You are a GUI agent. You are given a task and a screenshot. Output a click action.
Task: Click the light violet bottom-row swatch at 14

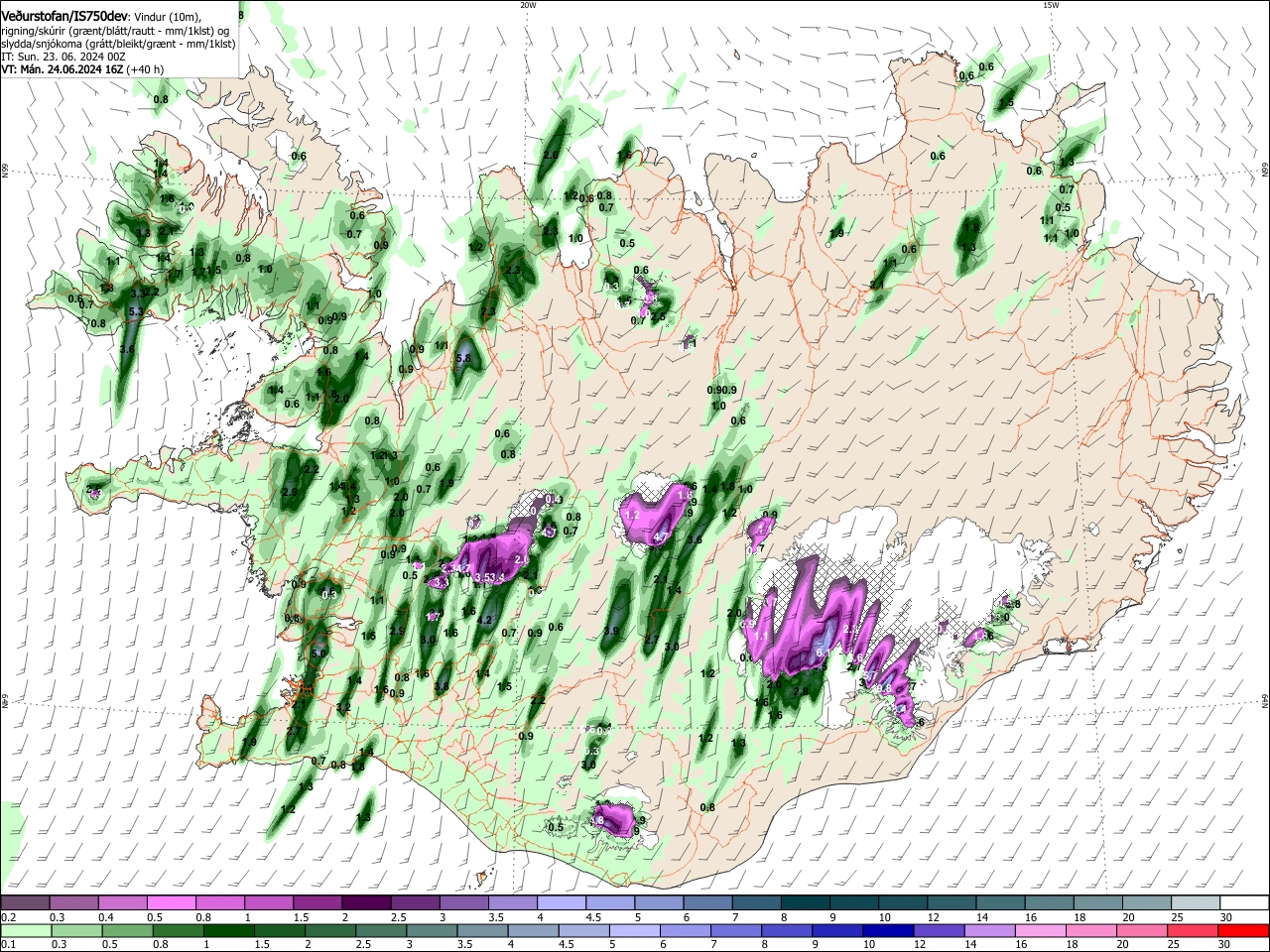click(x=990, y=930)
